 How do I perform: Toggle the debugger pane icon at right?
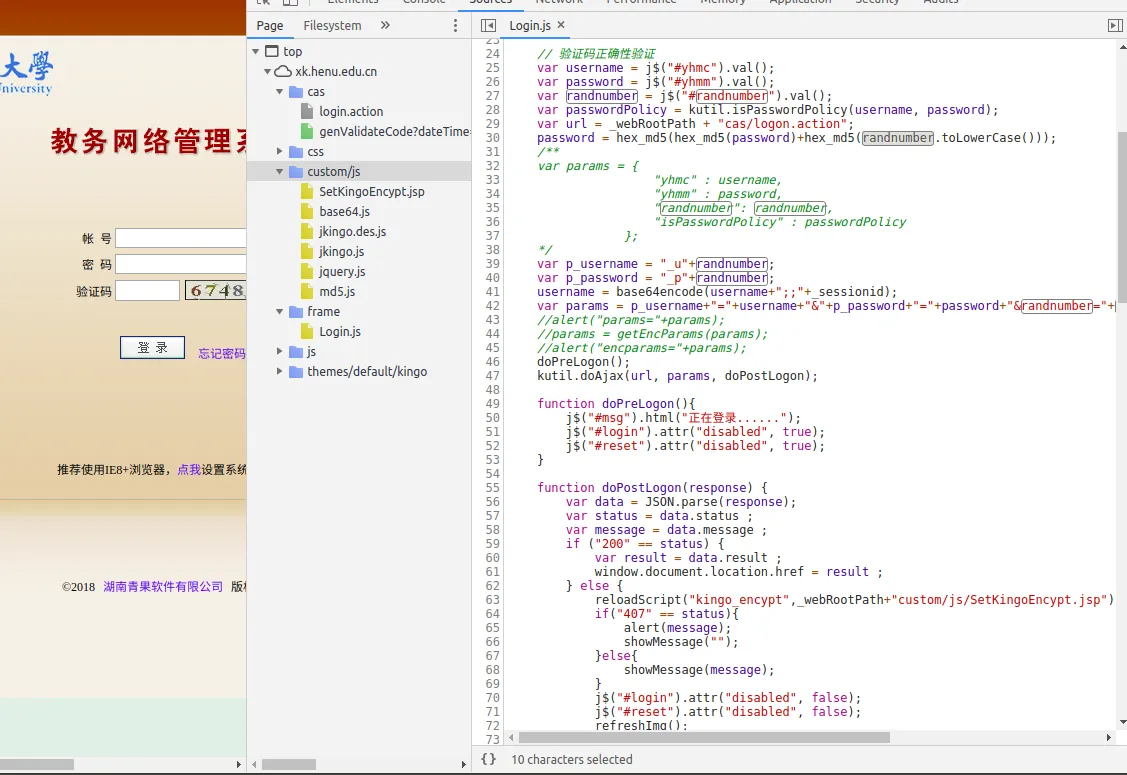point(1115,25)
